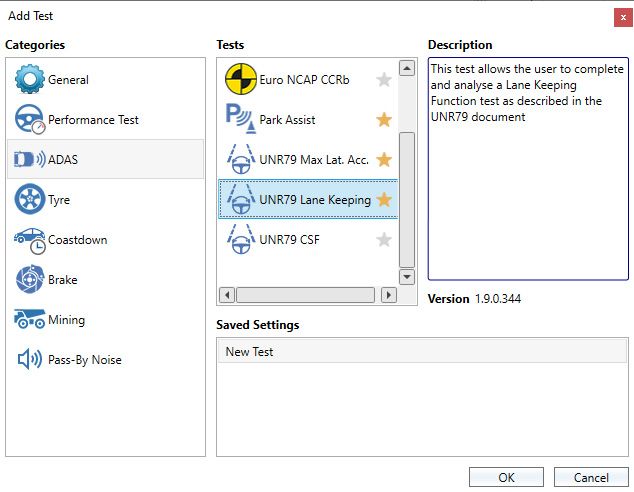Click the Park Assist parking sensor icon
634x492 pixels.
241,118
